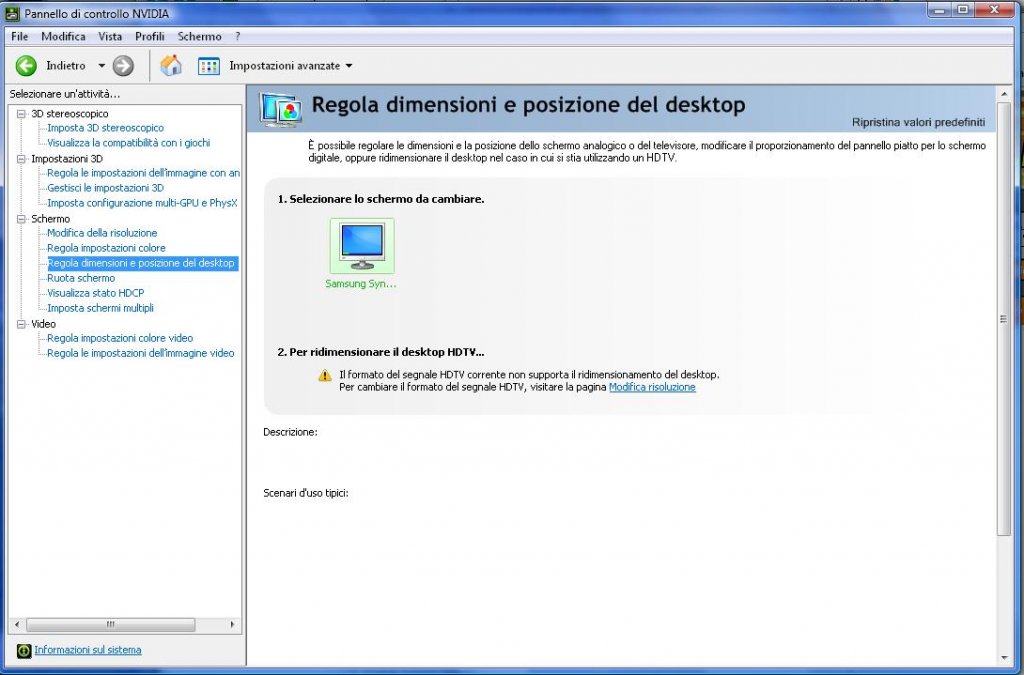This screenshot has height=675, width=1024.
Task: Select Imposta configurazione multi-GPU e PhysX
Action: pos(142,203)
